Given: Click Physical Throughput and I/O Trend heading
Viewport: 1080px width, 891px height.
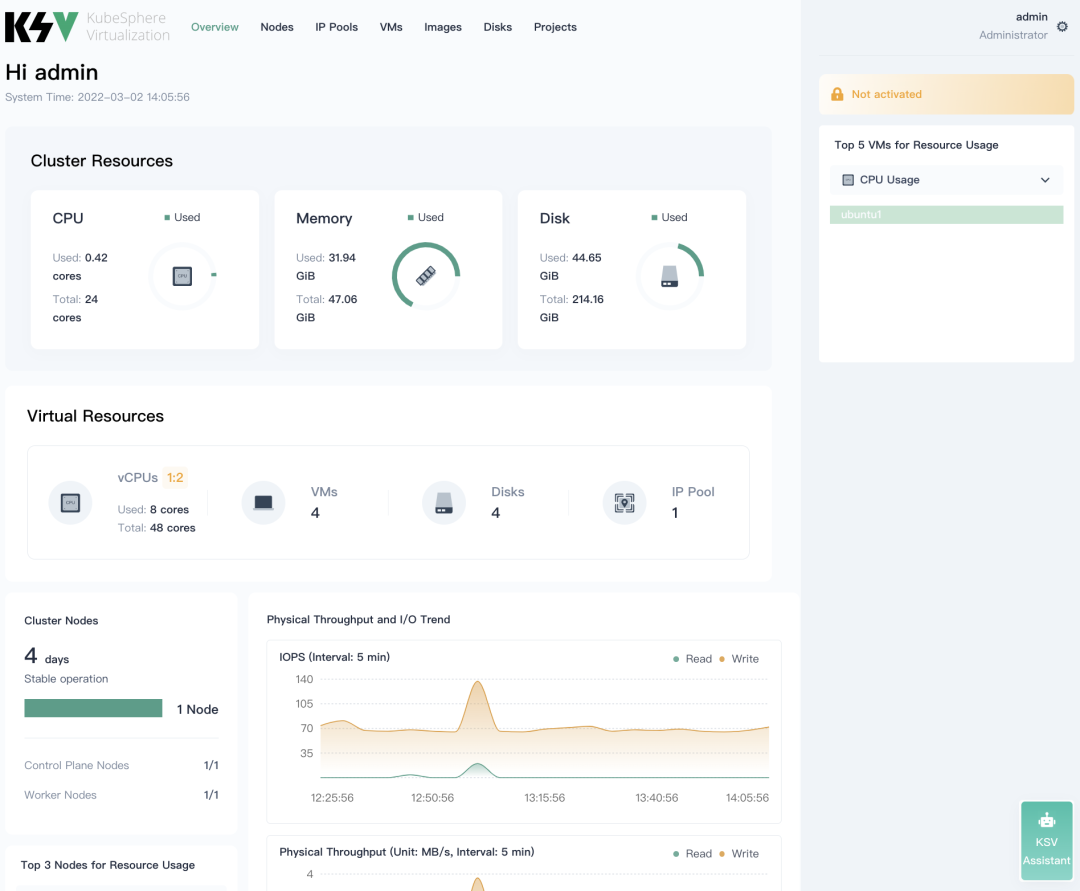Looking at the screenshot, I should click(x=358, y=620).
